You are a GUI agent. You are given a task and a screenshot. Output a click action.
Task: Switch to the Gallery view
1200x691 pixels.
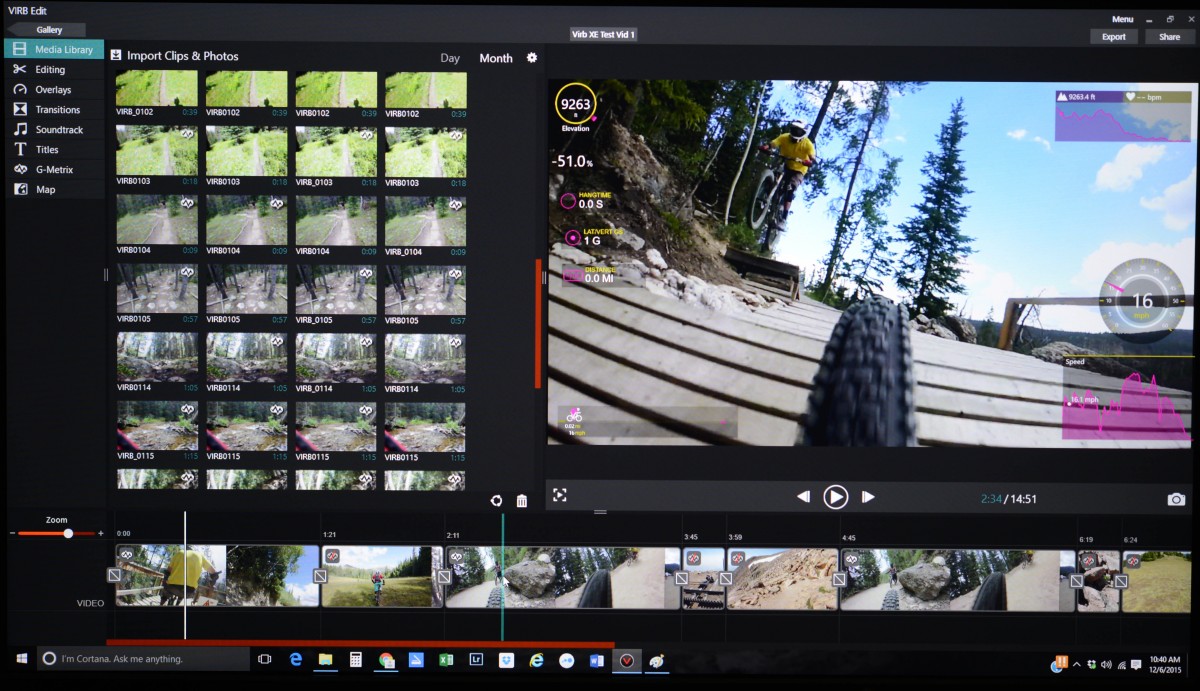(46, 29)
